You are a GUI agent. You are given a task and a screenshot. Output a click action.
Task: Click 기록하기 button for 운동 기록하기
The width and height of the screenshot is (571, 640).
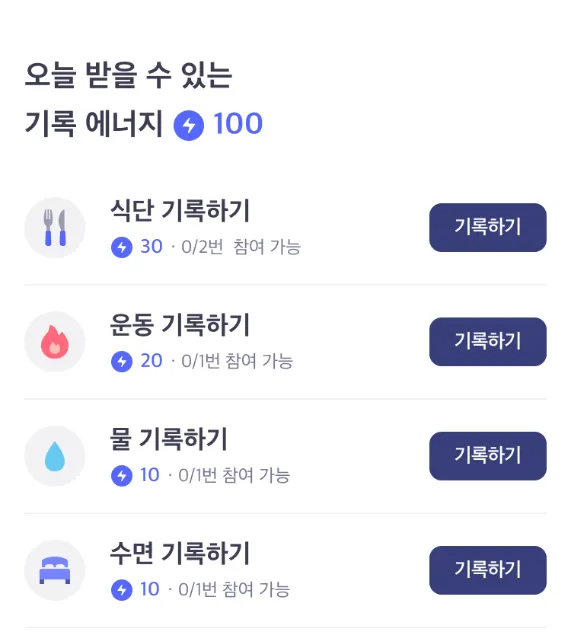[488, 342]
